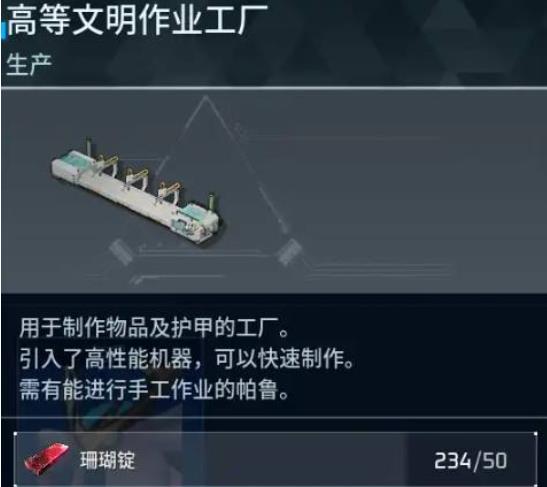Click the text 需有能进行手工作业的帕鲁

(153, 389)
